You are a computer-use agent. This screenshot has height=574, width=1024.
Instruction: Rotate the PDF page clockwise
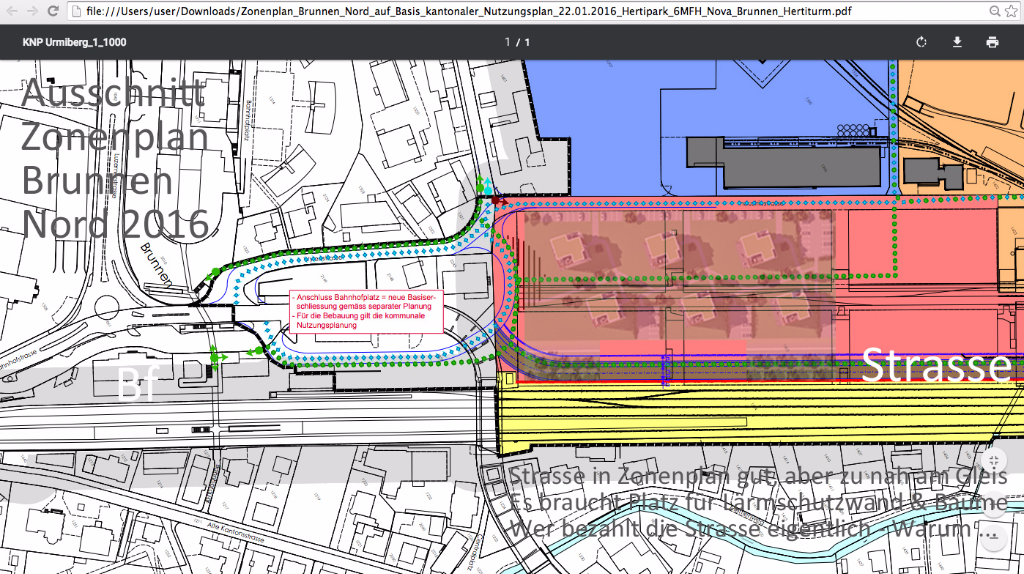tap(921, 42)
